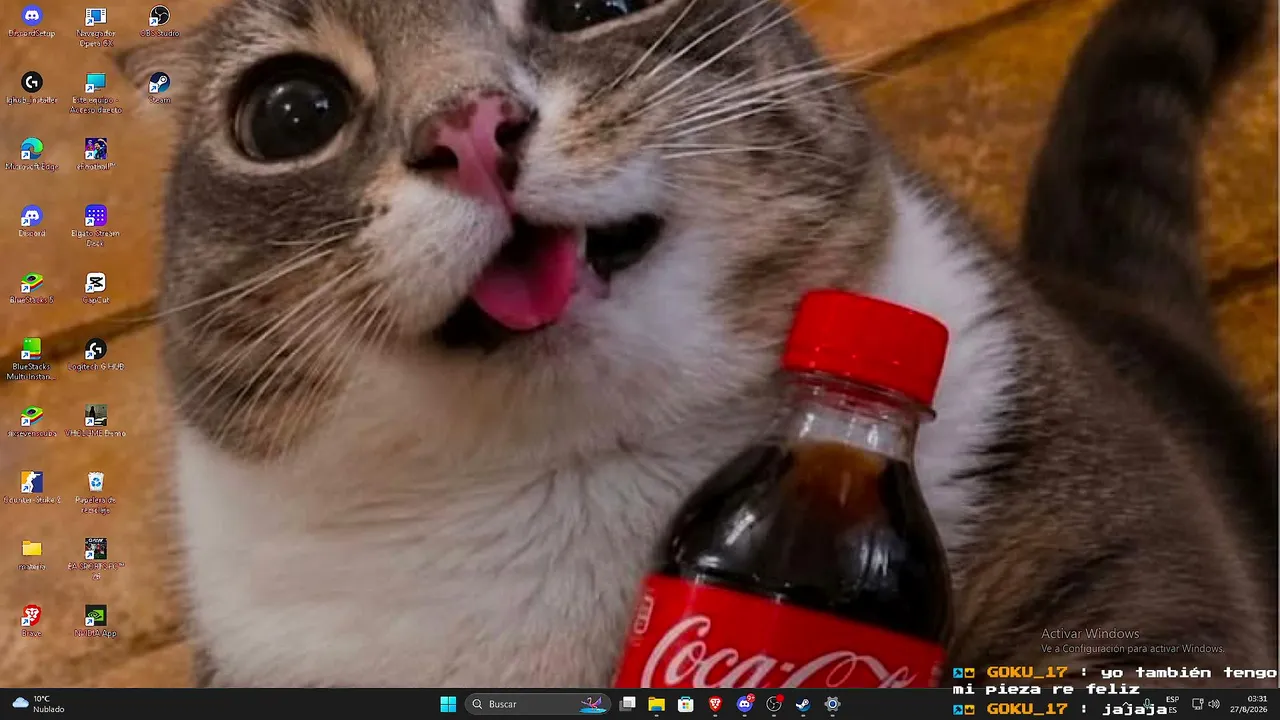Open BlueStacks 5 desktop icon
The height and width of the screenshot is (720, 1280).
[32, 289]
